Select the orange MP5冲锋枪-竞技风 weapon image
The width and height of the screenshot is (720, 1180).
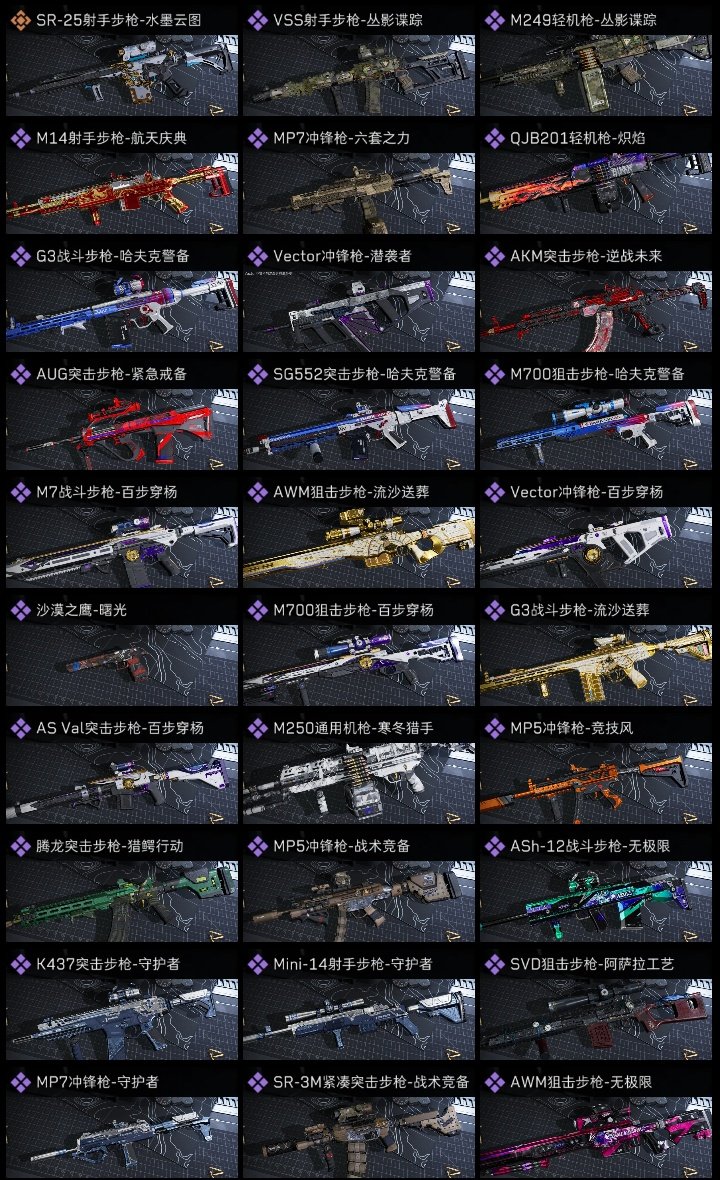(x=596, y=783)
